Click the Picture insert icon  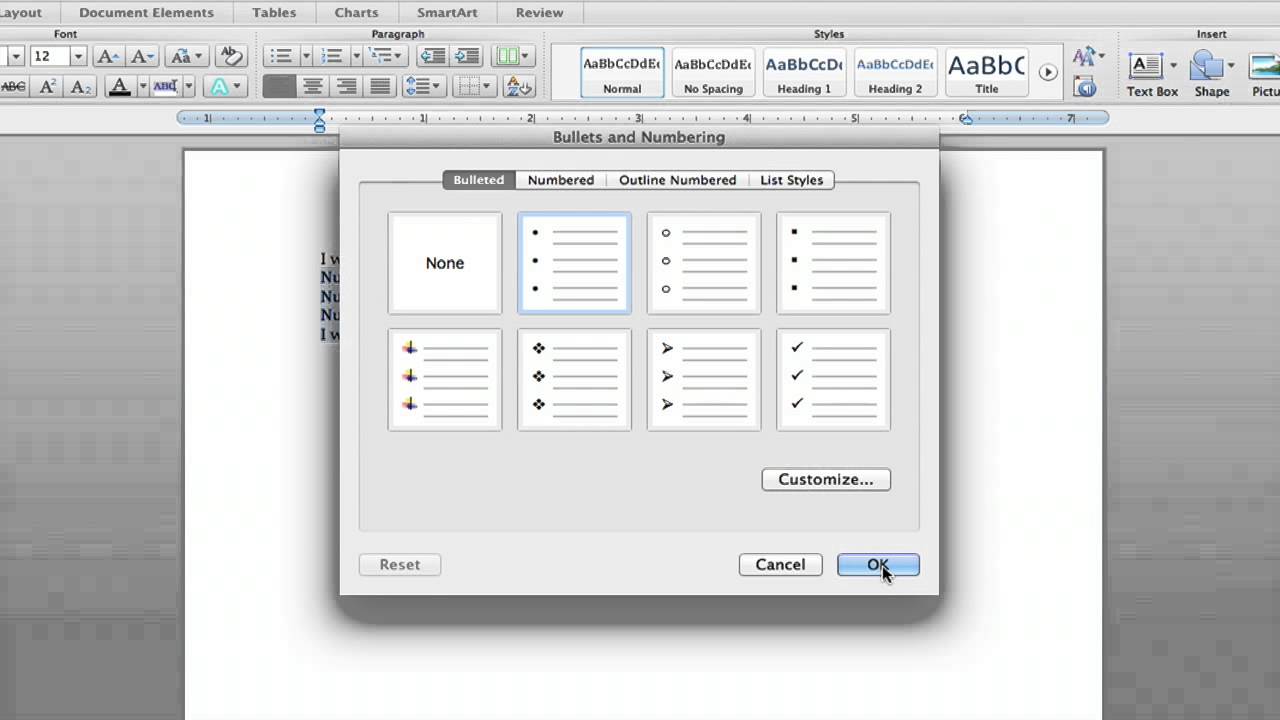(1265, 72)
